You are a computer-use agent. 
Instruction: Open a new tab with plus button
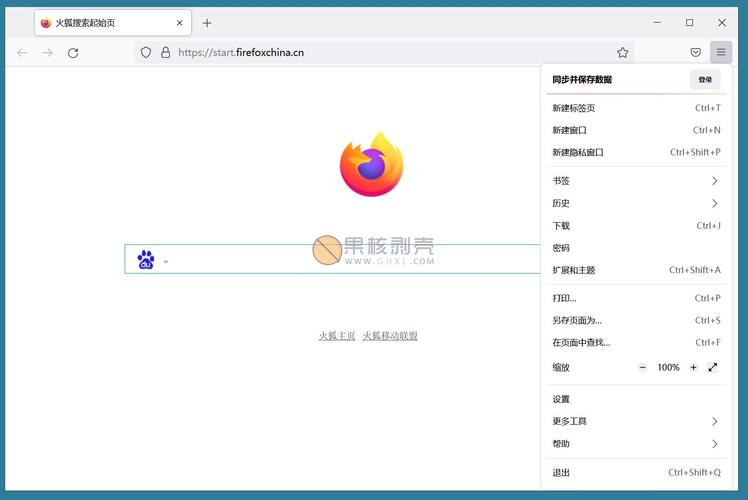207,23
